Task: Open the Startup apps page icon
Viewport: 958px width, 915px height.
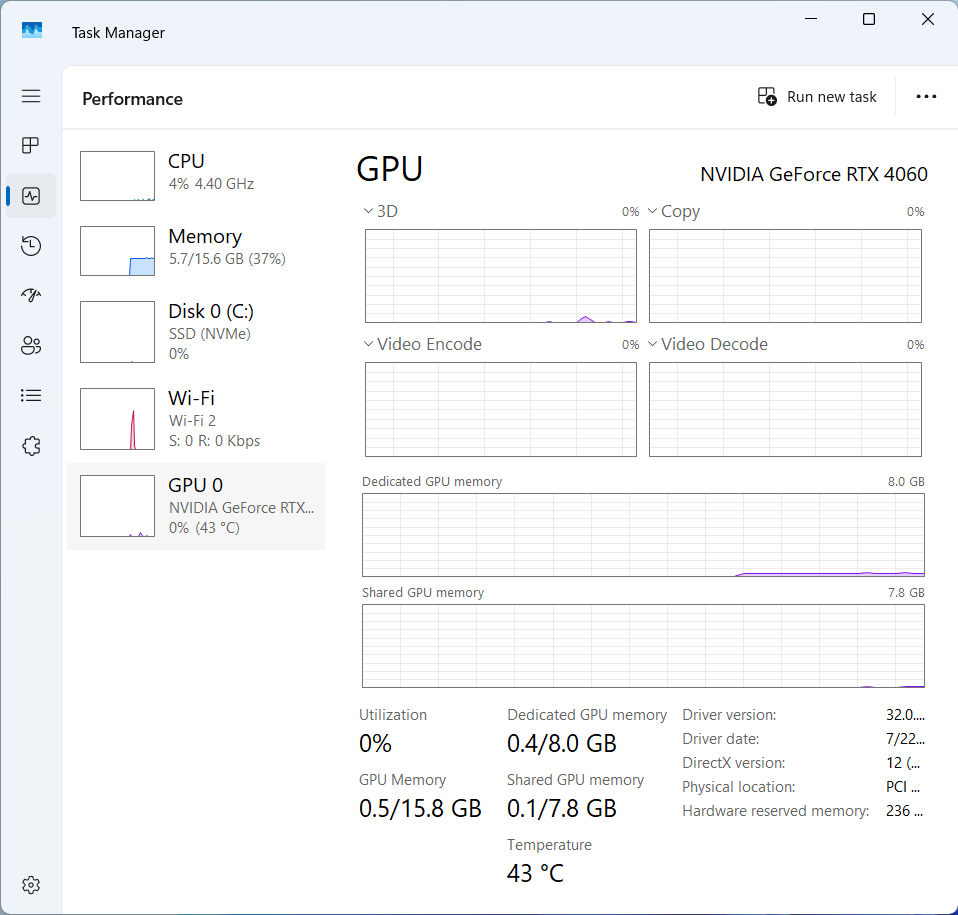Action: coord(31,296)
